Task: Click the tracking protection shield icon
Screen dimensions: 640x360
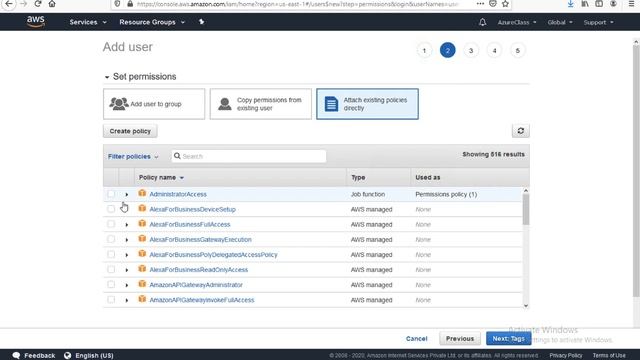Action: tap(118, 4)
